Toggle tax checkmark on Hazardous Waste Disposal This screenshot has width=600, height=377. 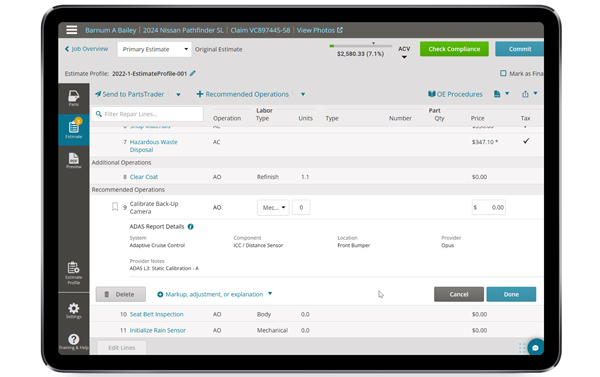[526, 141]
